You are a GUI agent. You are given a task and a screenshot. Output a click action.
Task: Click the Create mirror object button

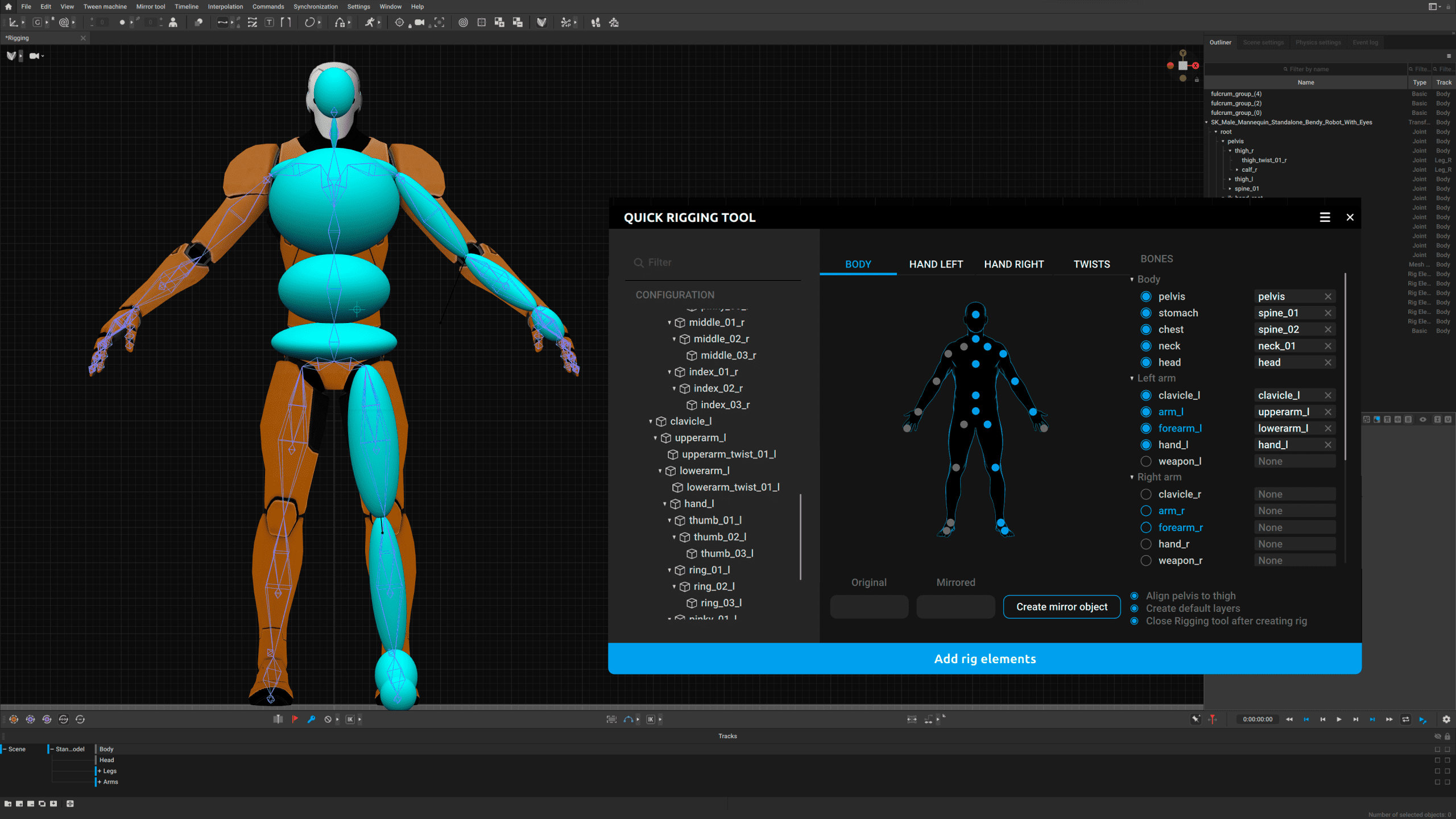tap(1061, 606)
